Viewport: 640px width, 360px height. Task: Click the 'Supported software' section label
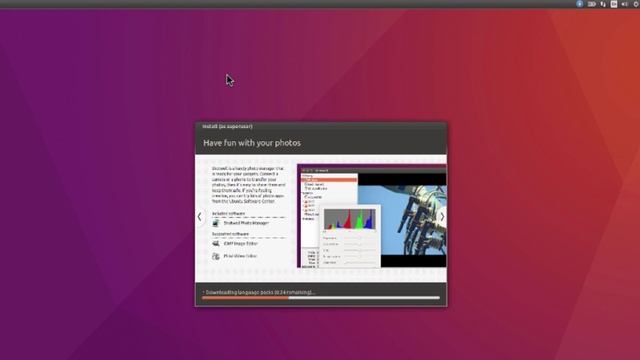pyautogui.click(x=230, y=234)
